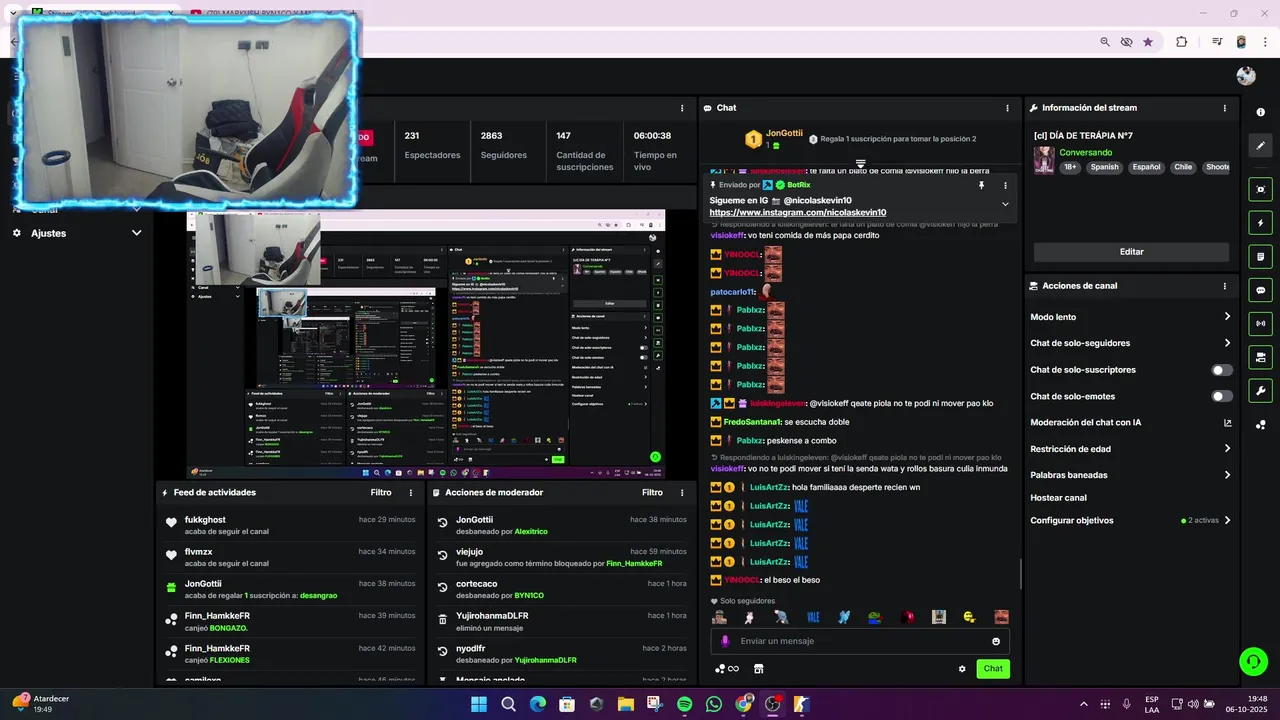Click the clip capture quick action icon
Viewport: 1280px width, 720px height.
1260,189
